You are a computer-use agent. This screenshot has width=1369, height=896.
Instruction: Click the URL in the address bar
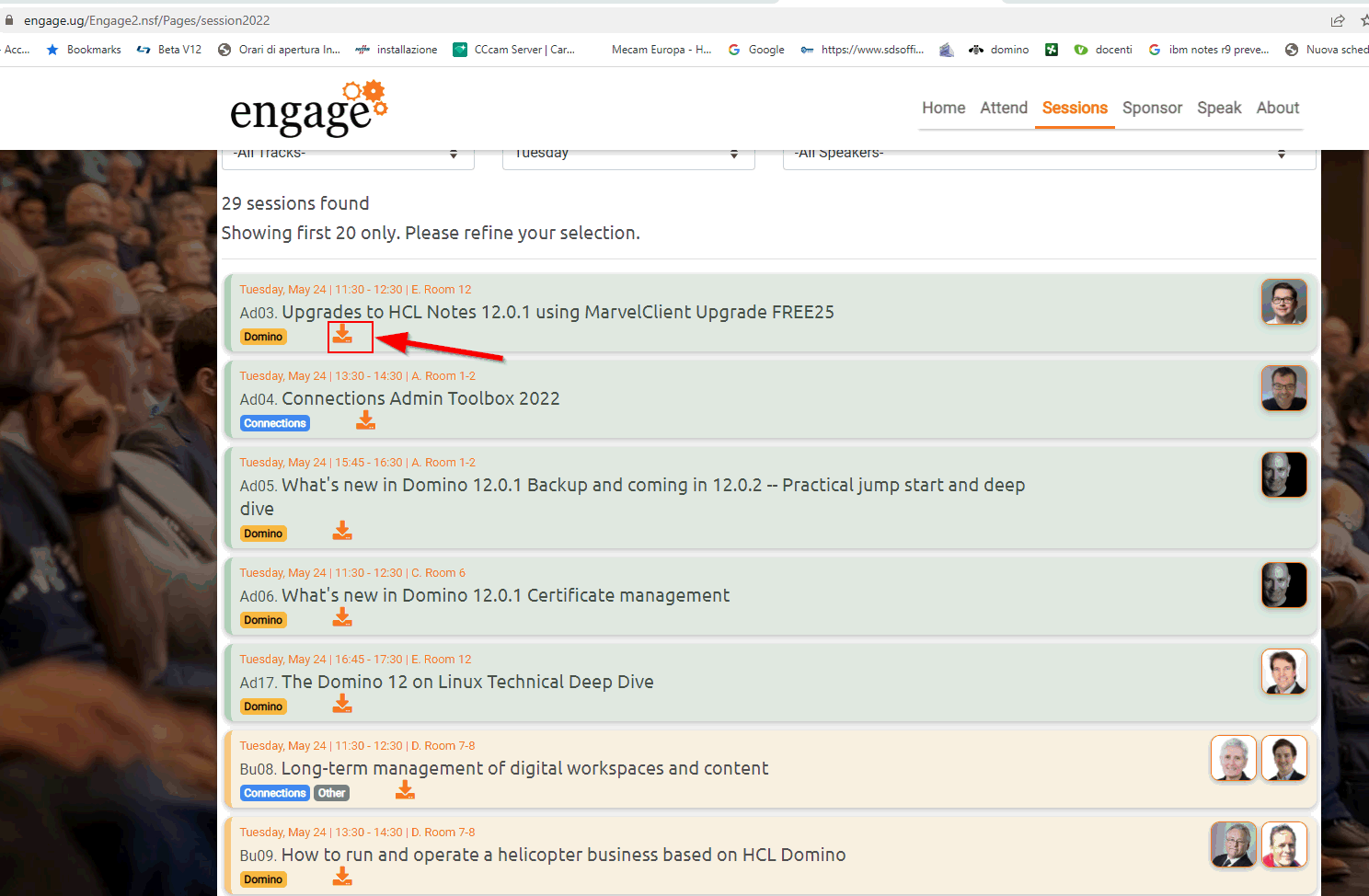[147, 20]
